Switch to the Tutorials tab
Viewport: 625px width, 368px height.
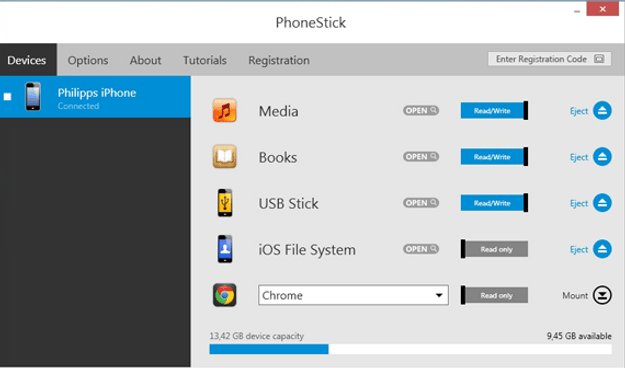205,60
